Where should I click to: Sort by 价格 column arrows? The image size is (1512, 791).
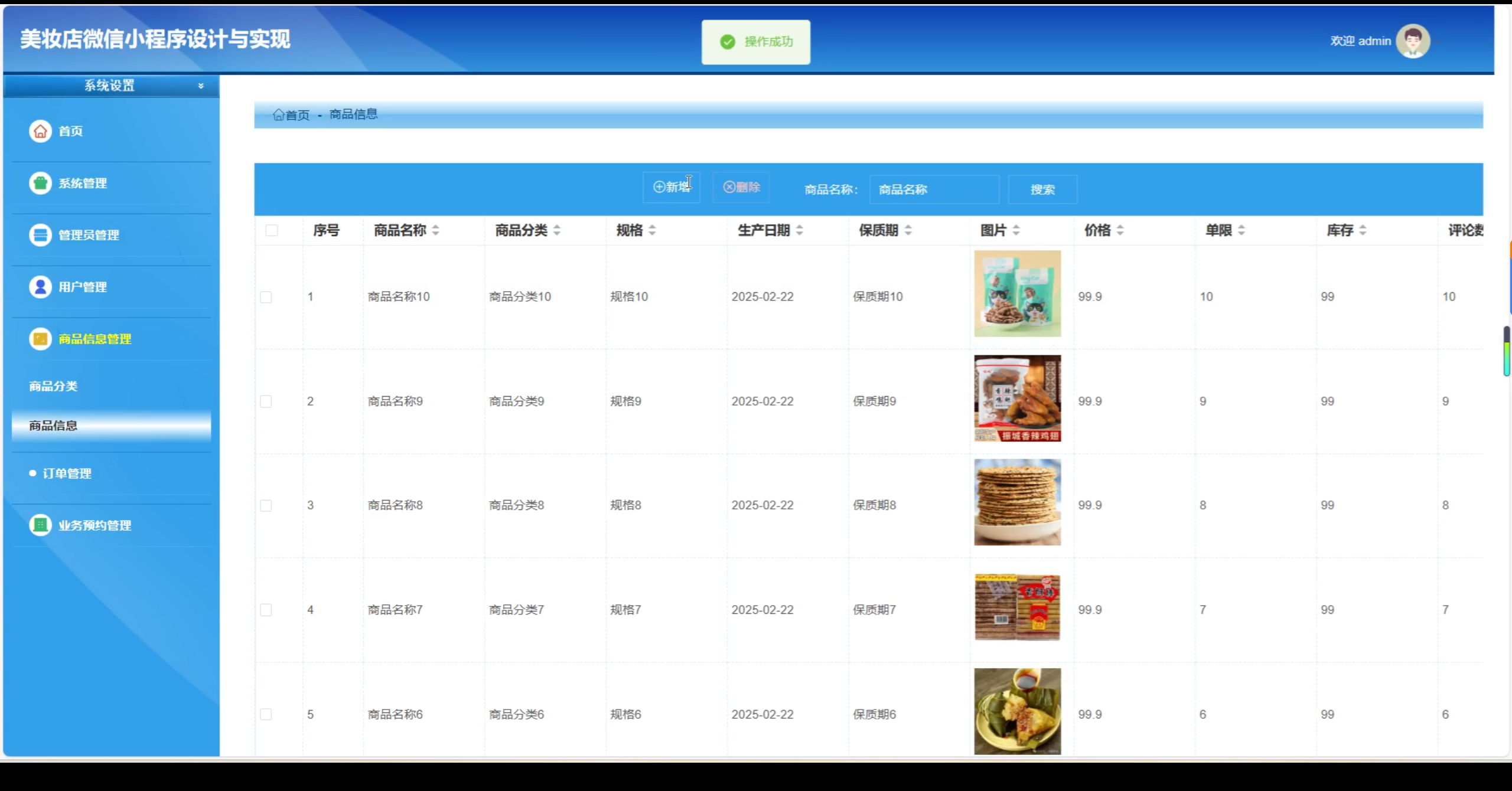[1120, 230]
